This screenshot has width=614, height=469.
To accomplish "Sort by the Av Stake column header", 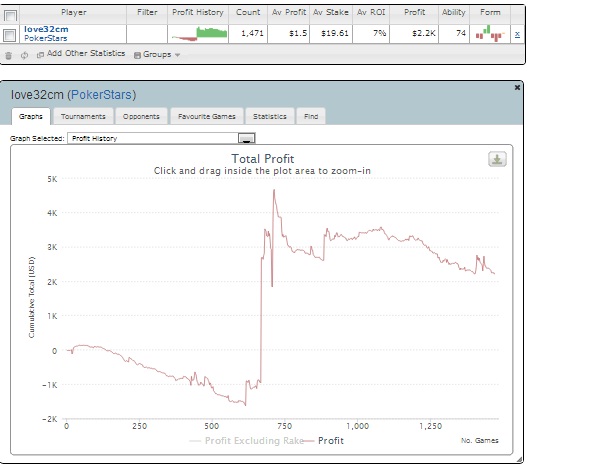I will [x=330, y=13].
